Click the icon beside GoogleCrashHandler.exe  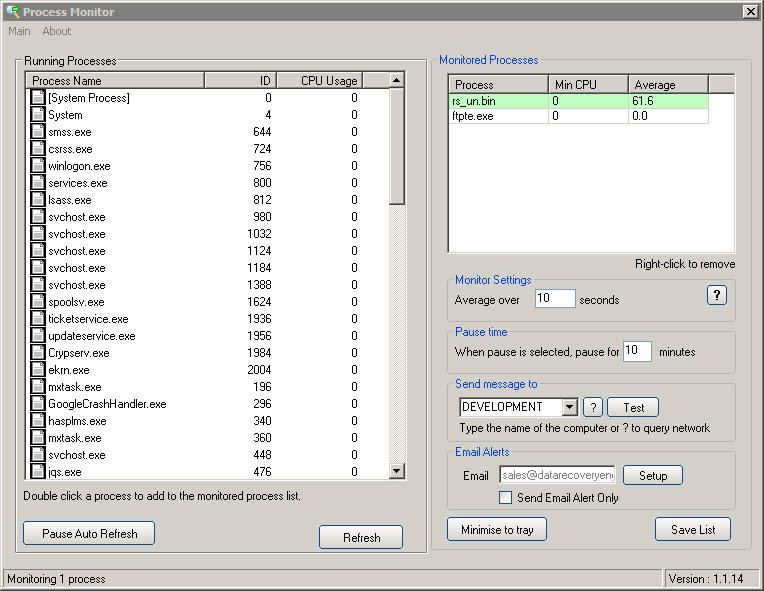38,404
